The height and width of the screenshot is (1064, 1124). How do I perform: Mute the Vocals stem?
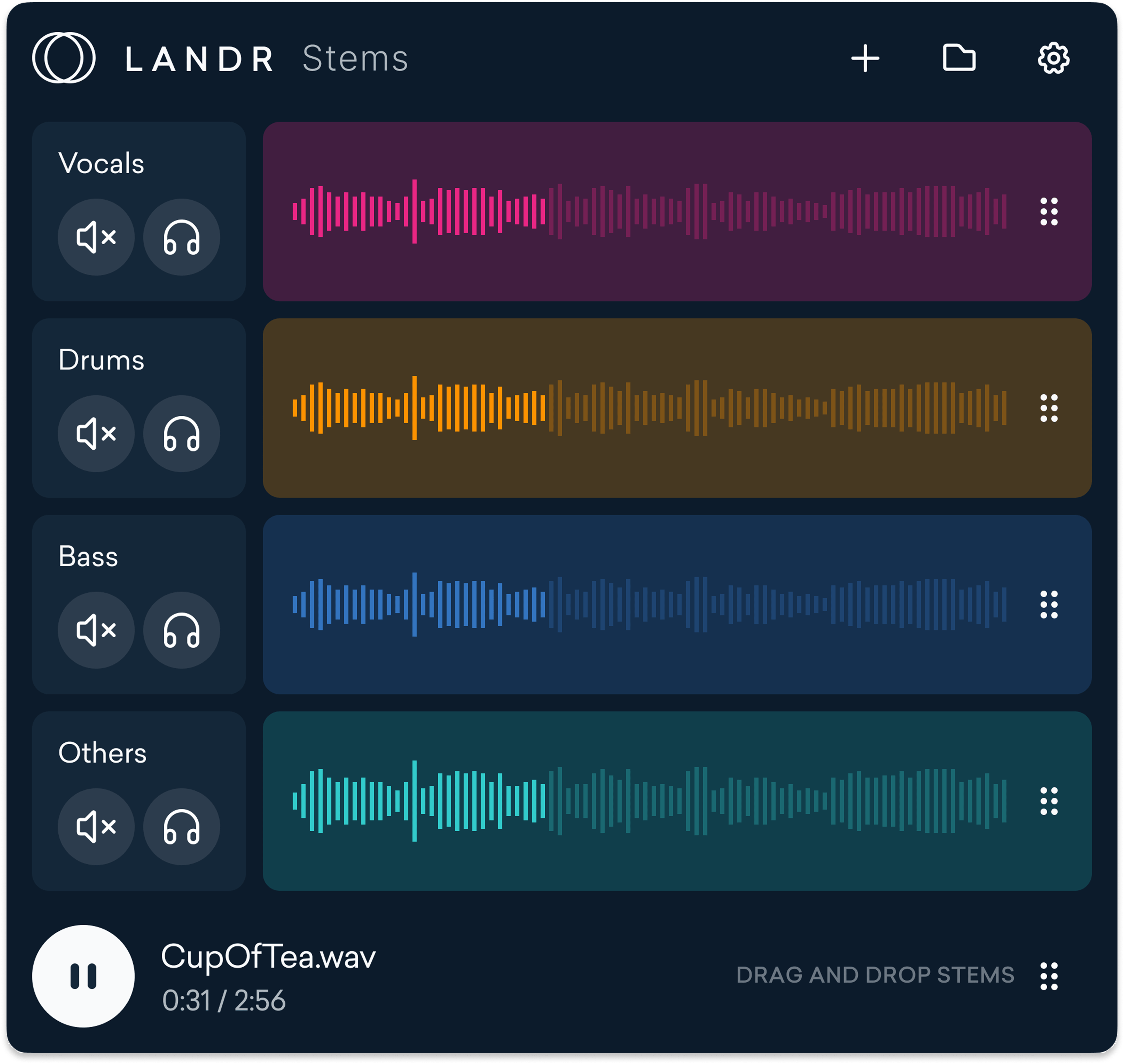coord(96,237)
